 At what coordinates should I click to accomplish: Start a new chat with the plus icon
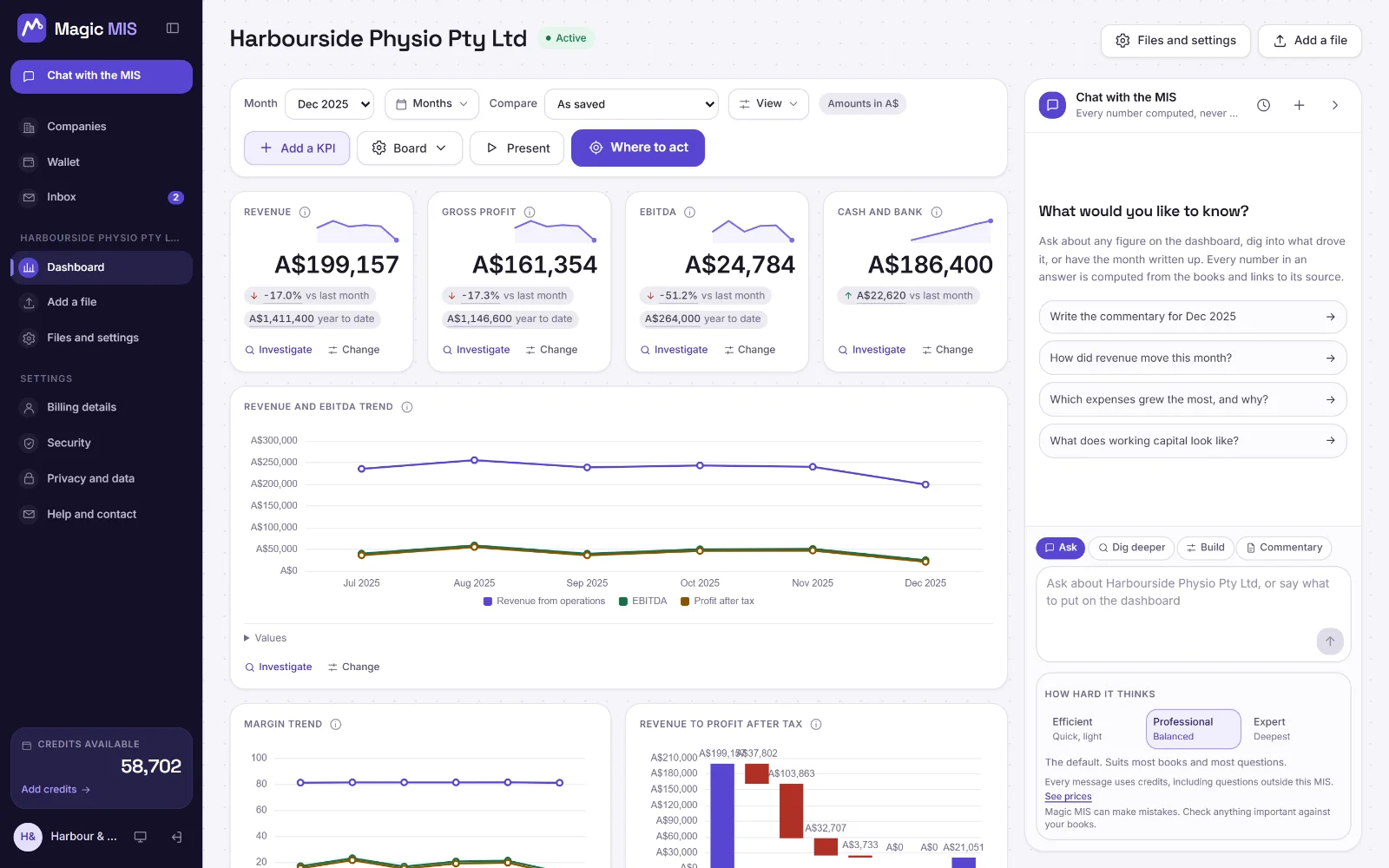pos(1300,105)
